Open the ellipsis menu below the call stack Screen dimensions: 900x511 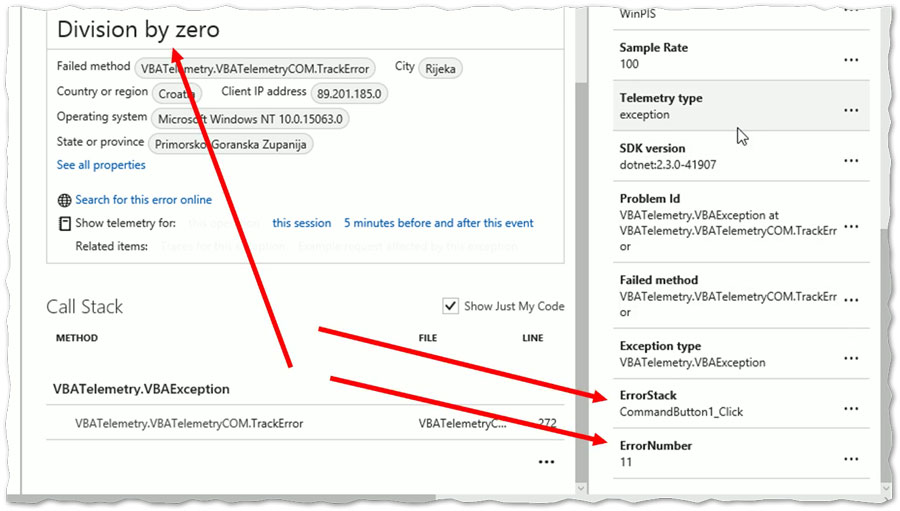click(546, 462)
